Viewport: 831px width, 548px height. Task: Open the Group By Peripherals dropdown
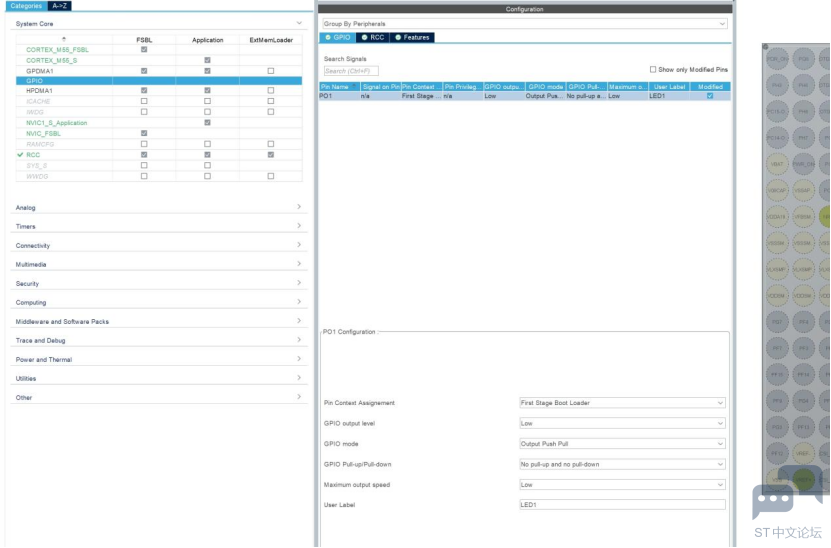(x=525, y=24)
